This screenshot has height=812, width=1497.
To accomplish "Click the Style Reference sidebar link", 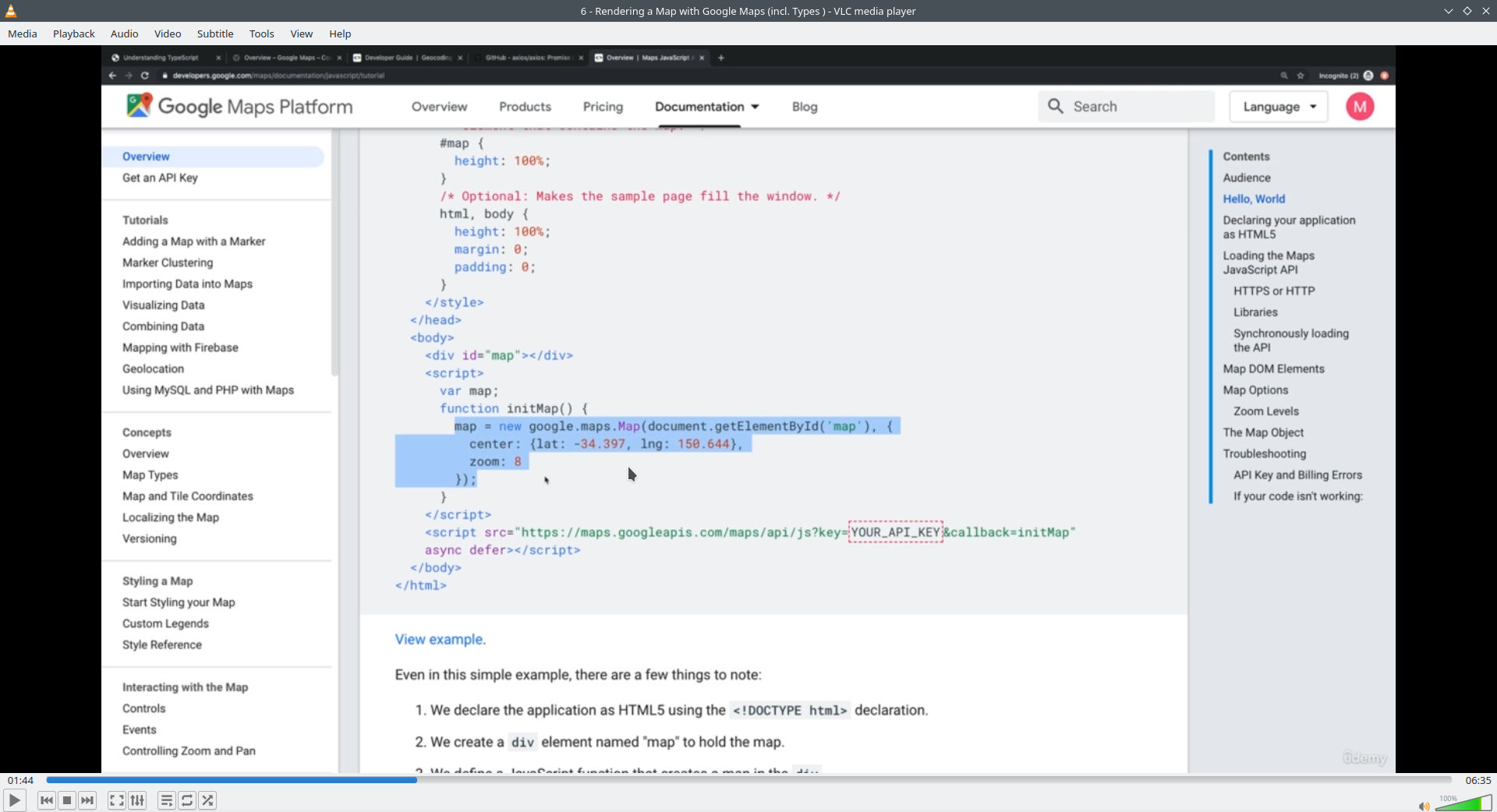I will click(x=161, y=644).
